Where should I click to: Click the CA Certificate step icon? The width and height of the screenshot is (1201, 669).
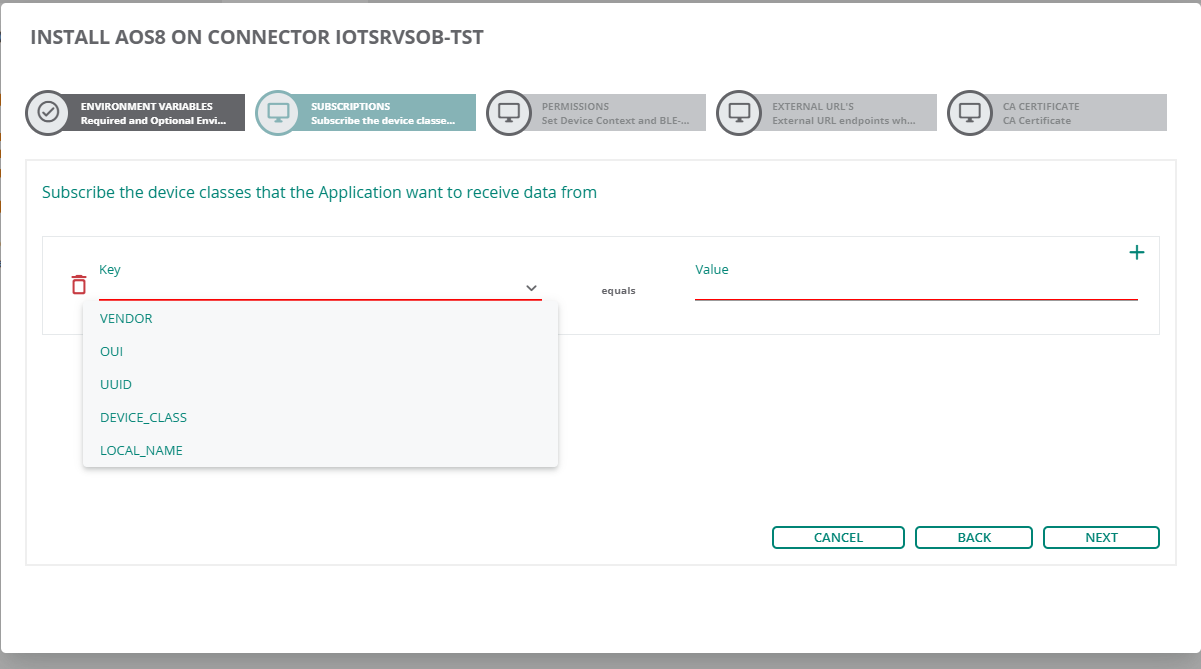point(970,112)
